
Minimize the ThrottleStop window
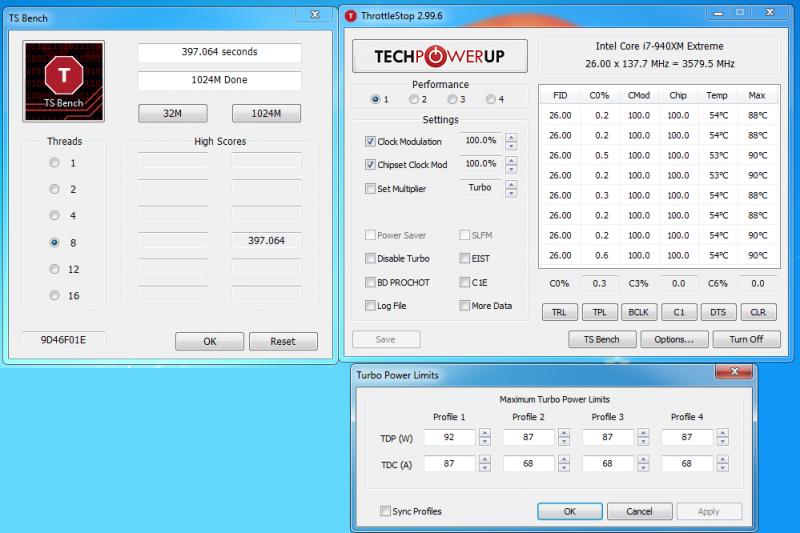(x=718, y=12)
